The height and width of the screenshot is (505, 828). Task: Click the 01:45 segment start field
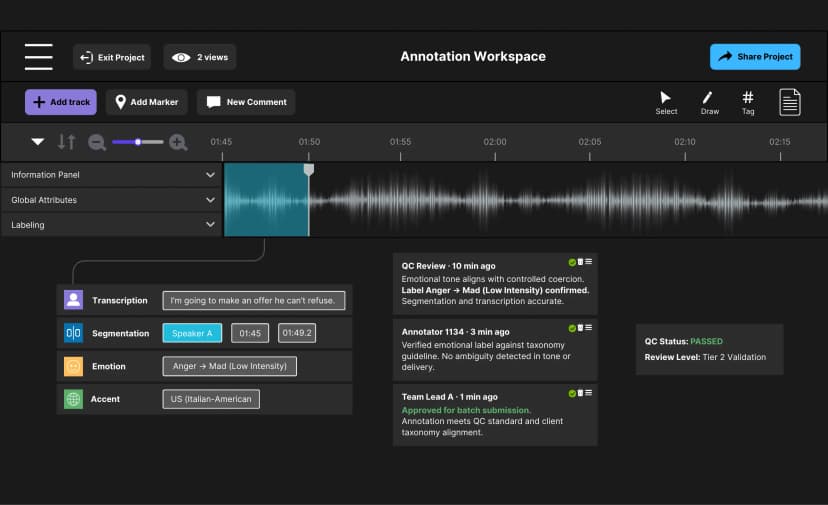[250, 333]
